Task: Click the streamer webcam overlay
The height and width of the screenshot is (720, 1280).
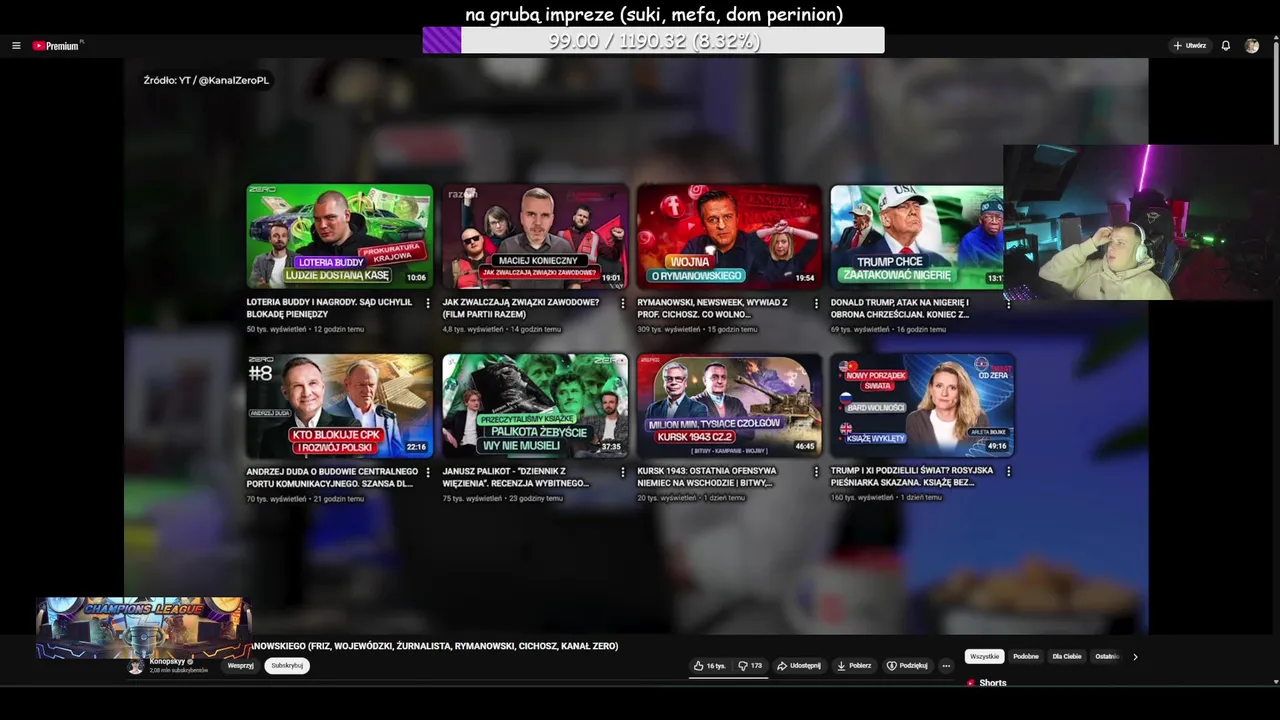Action: (x=1141, y=222)
